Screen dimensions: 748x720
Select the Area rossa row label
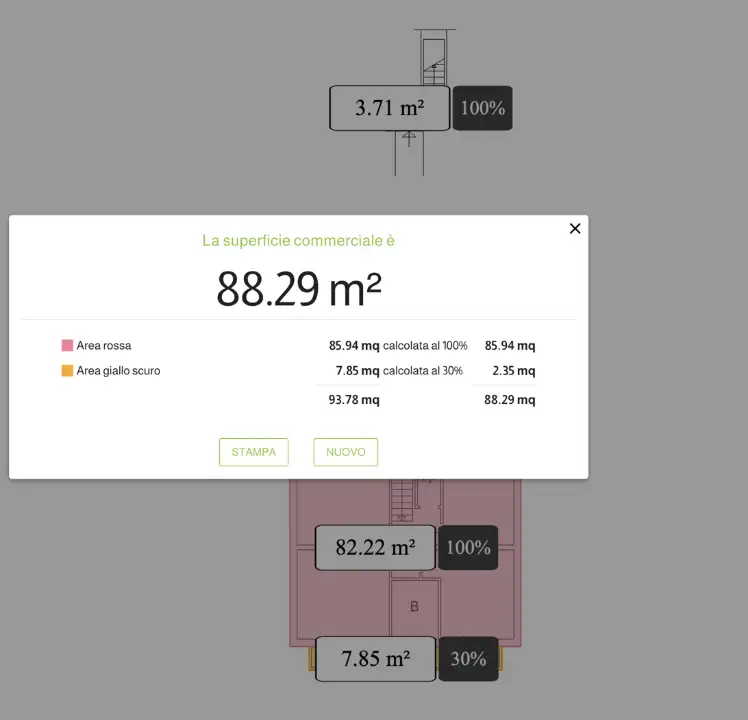click(104, 346)
